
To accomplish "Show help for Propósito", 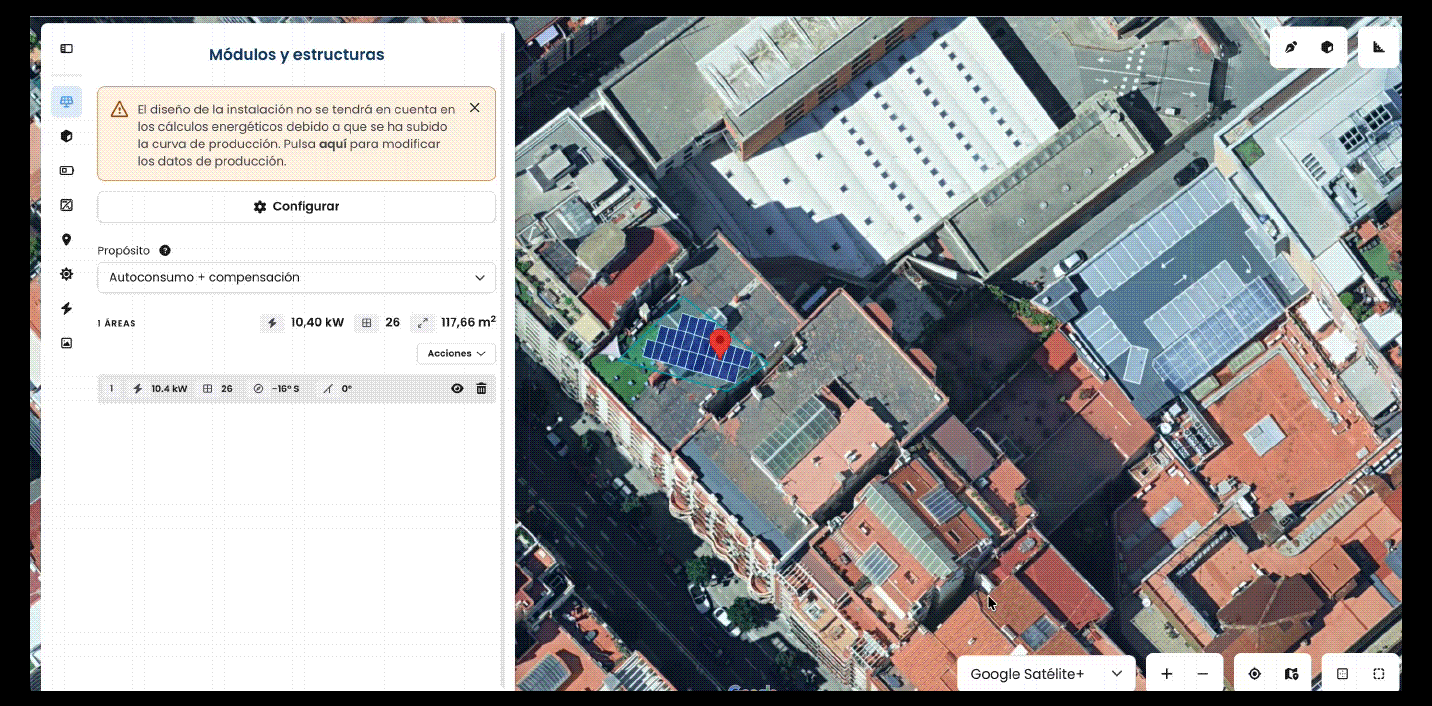I will coord(165,251).
